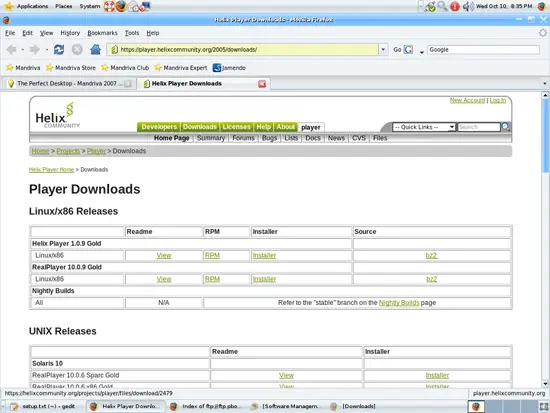Expand the URL history dropdown arrow
The height and width of the screenshot is (413, 550).
pyautogui.click(x=383, y=49)
